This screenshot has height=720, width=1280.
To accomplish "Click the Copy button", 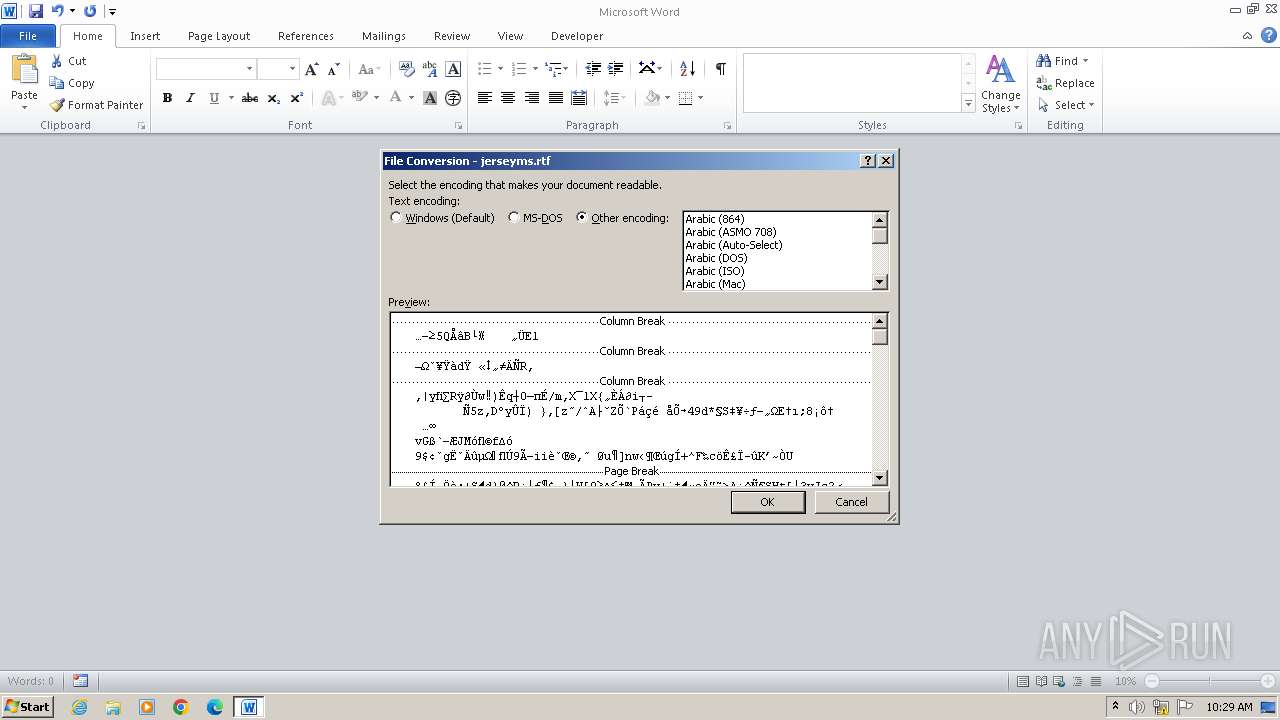I will (72, 83).
